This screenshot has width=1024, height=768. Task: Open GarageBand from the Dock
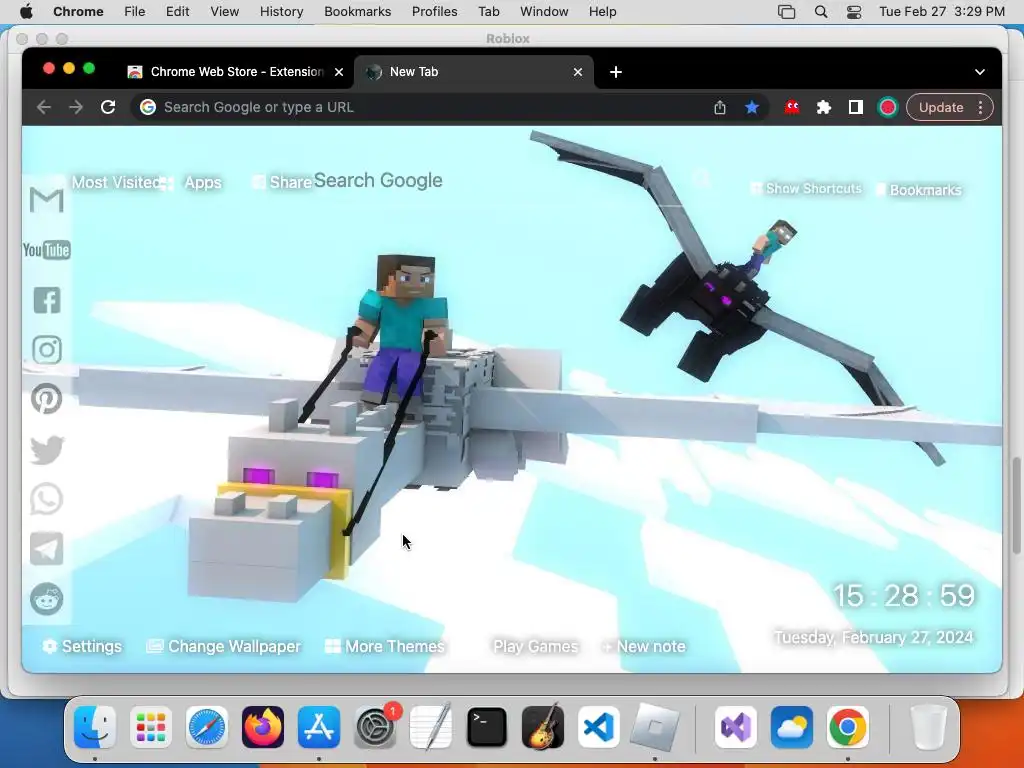tap(543, 727)
